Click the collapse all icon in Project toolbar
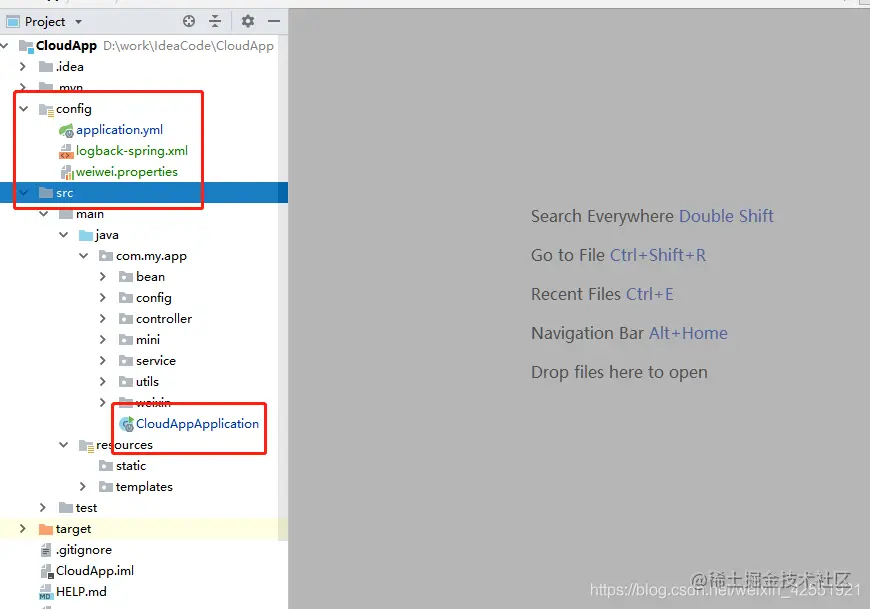 215,21
